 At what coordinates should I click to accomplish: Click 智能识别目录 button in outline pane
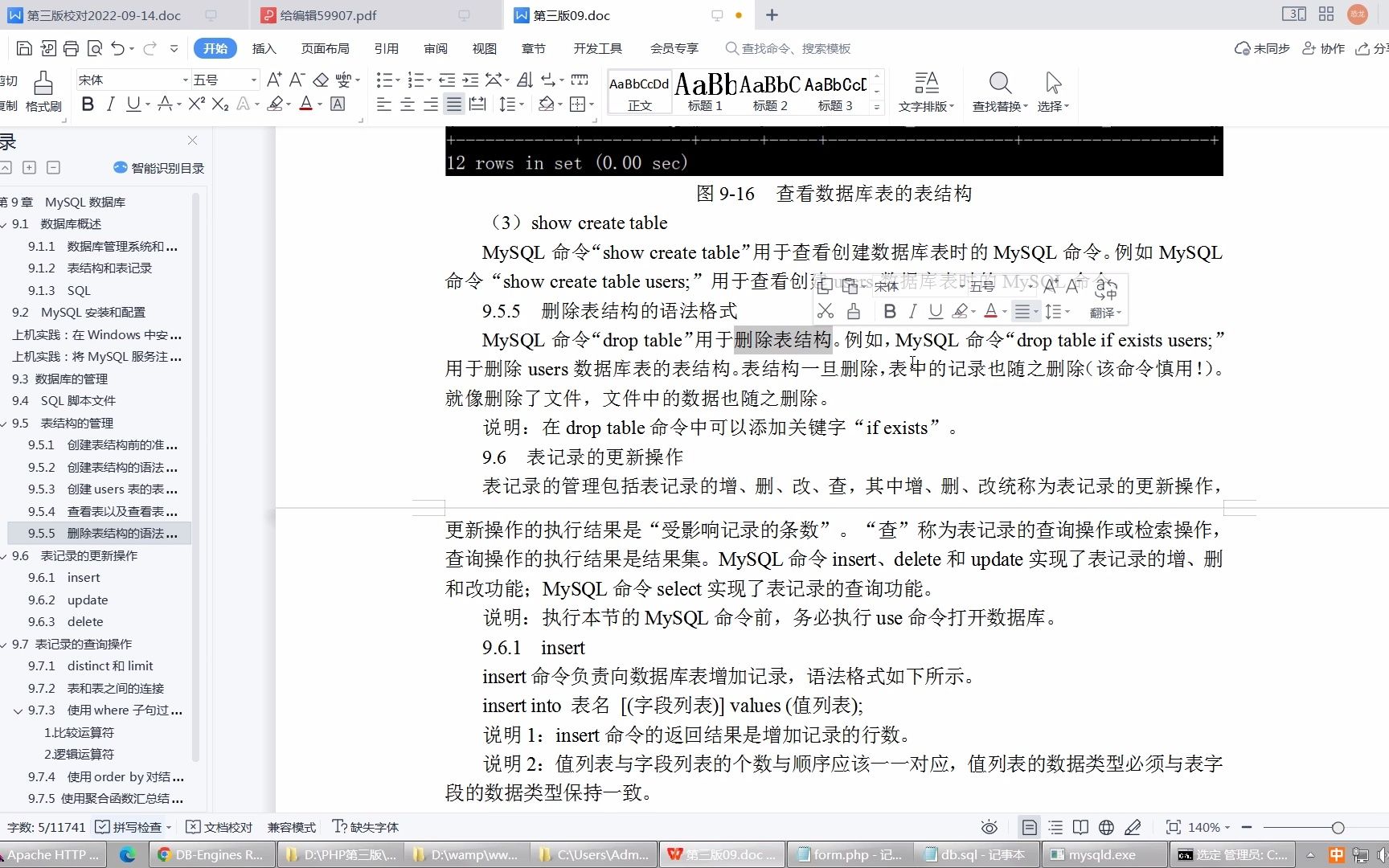pos(159,168)
